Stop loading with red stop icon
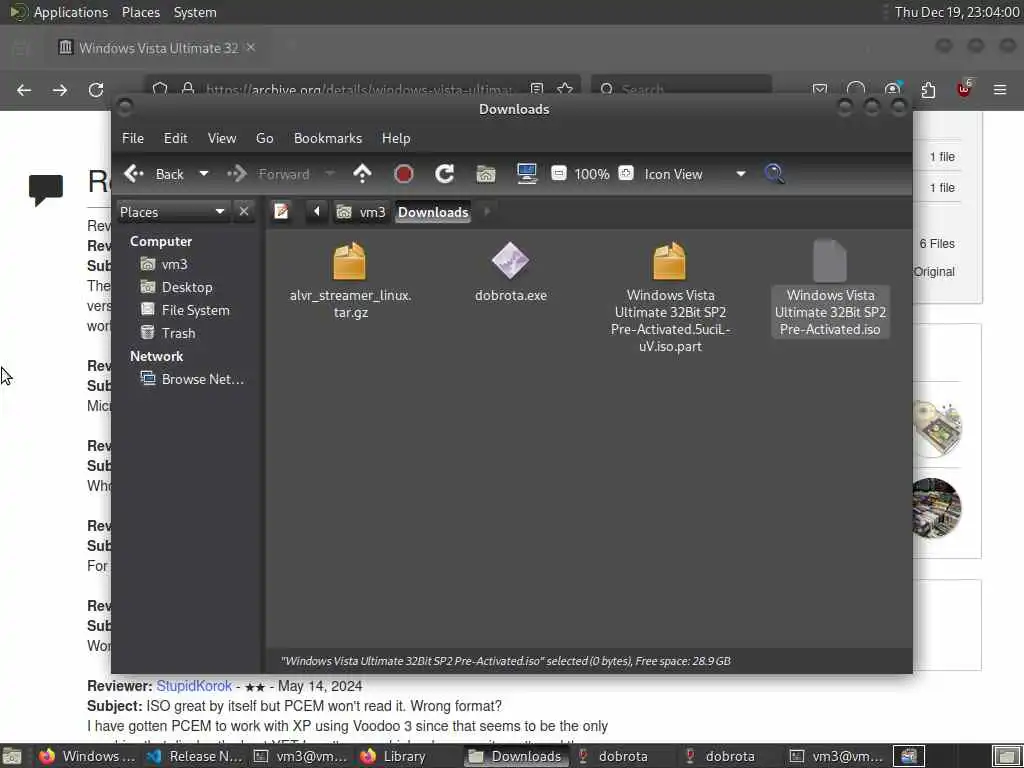The width and height of the screenshot is (1024, 768). (404, 174)
